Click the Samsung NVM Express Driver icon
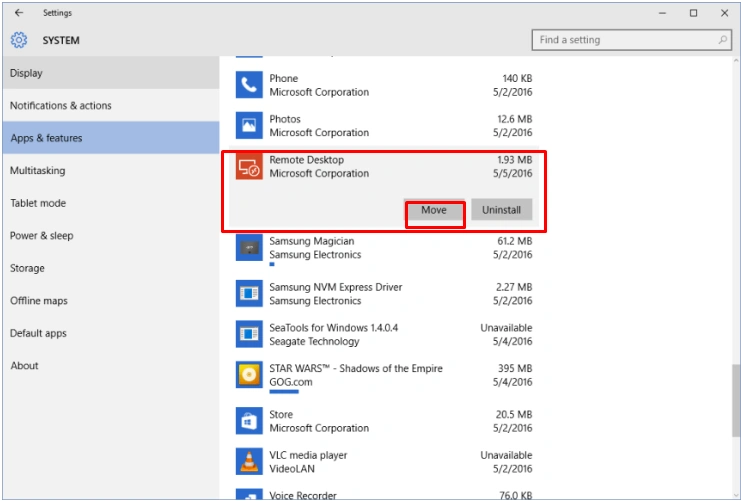The image size is (741, 501). (x=249, y=294)
